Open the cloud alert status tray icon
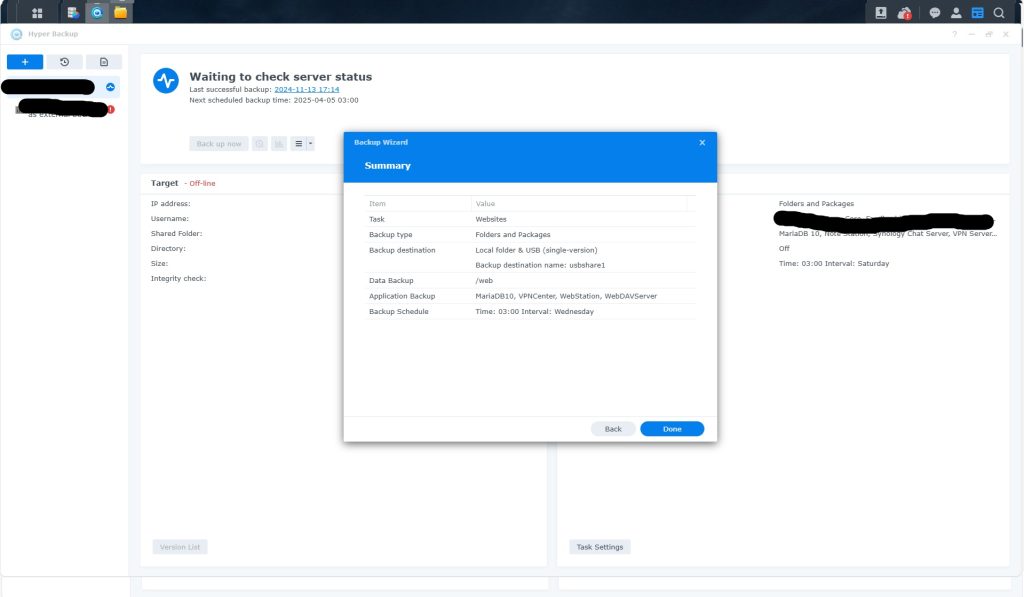The height and width of the screenshot is (597, 1024). pyautogui.click(x=904, y=12)
